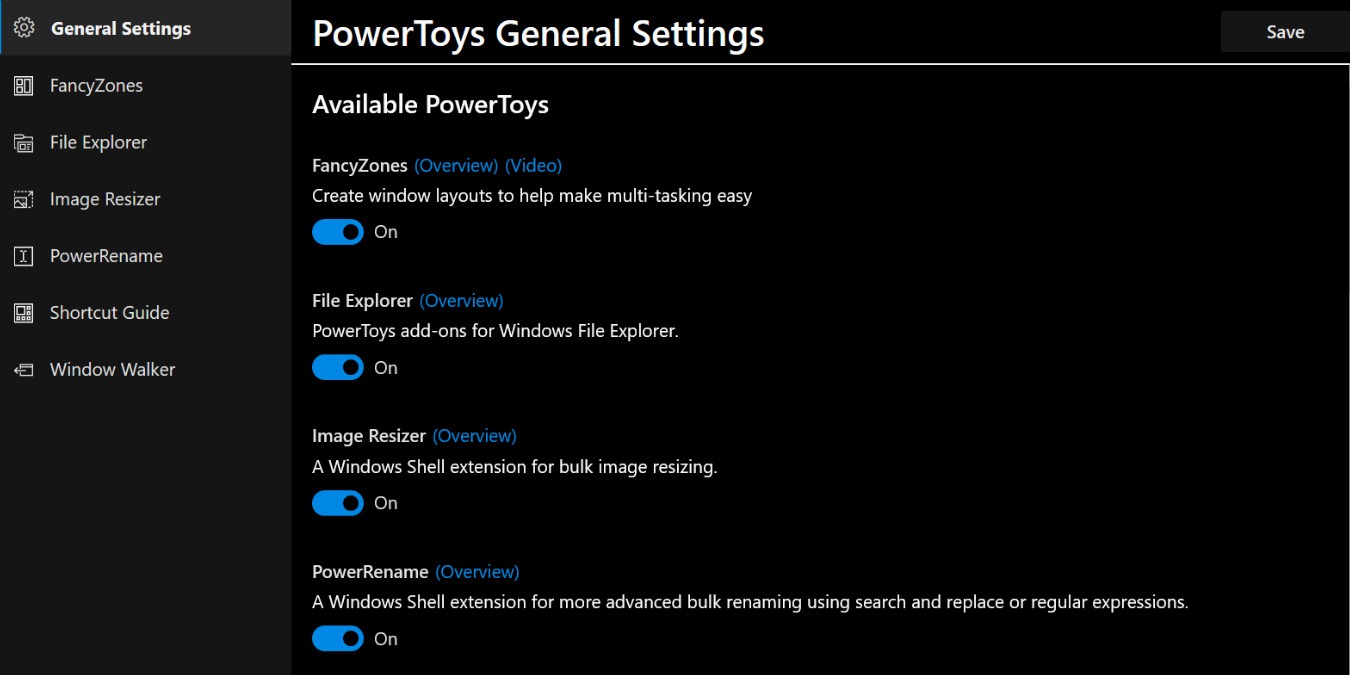Open Image Resizer via its sidebar icon
Viewport: 1350px width, 675px height.
pyautogui.click(x=24, y=199)
